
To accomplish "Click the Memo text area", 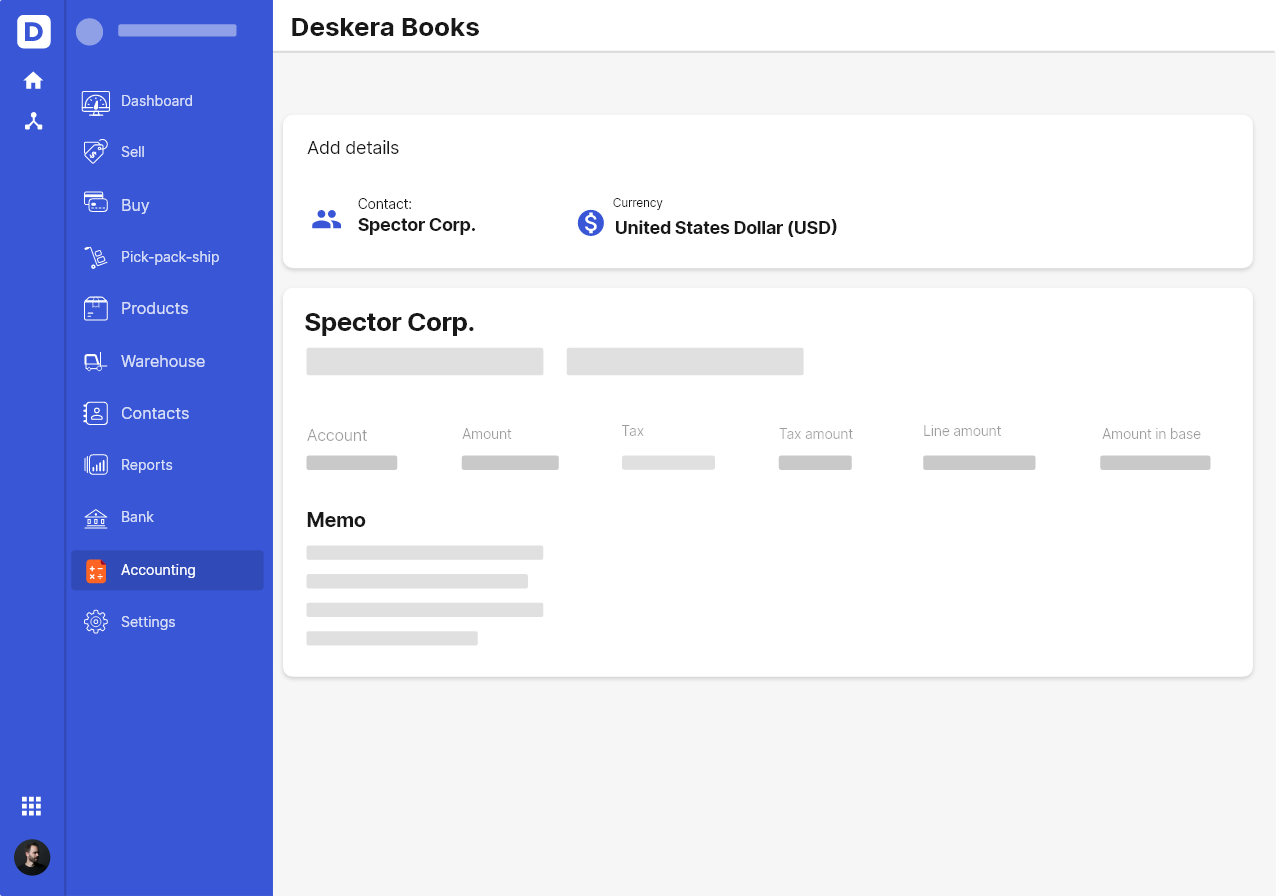I will (425, 595).
